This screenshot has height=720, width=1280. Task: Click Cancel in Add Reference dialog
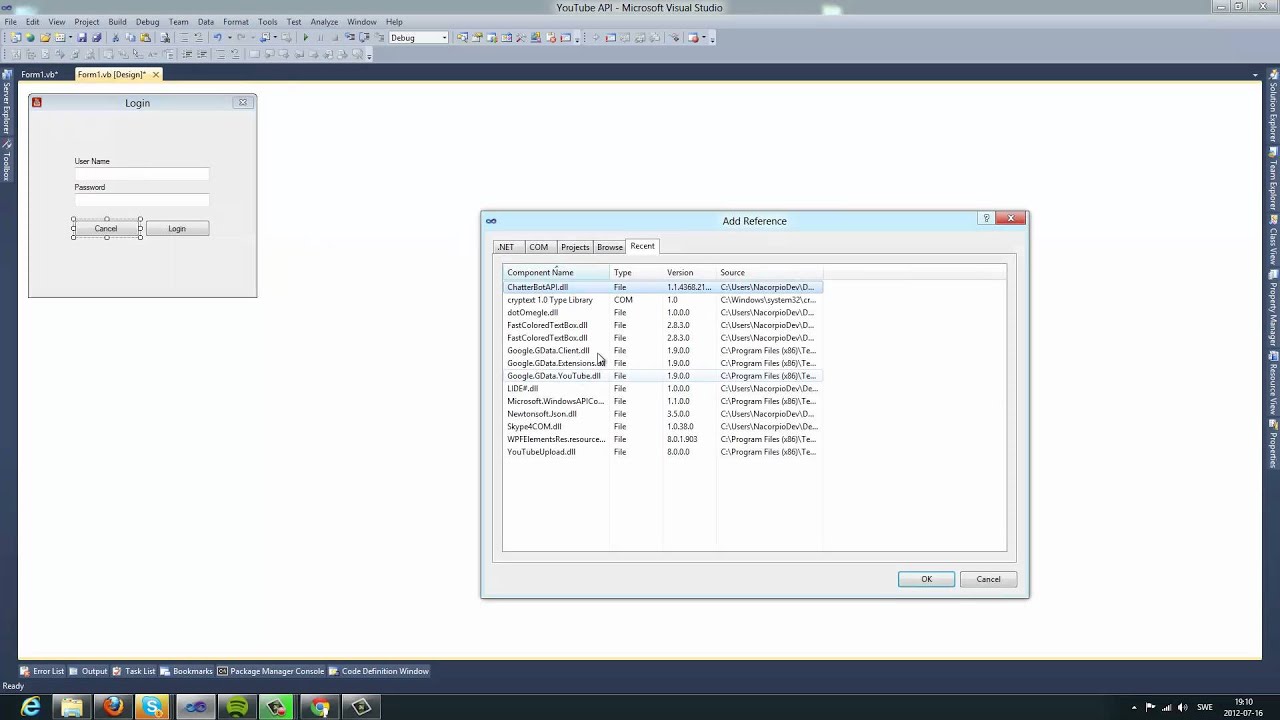(988, 579)
